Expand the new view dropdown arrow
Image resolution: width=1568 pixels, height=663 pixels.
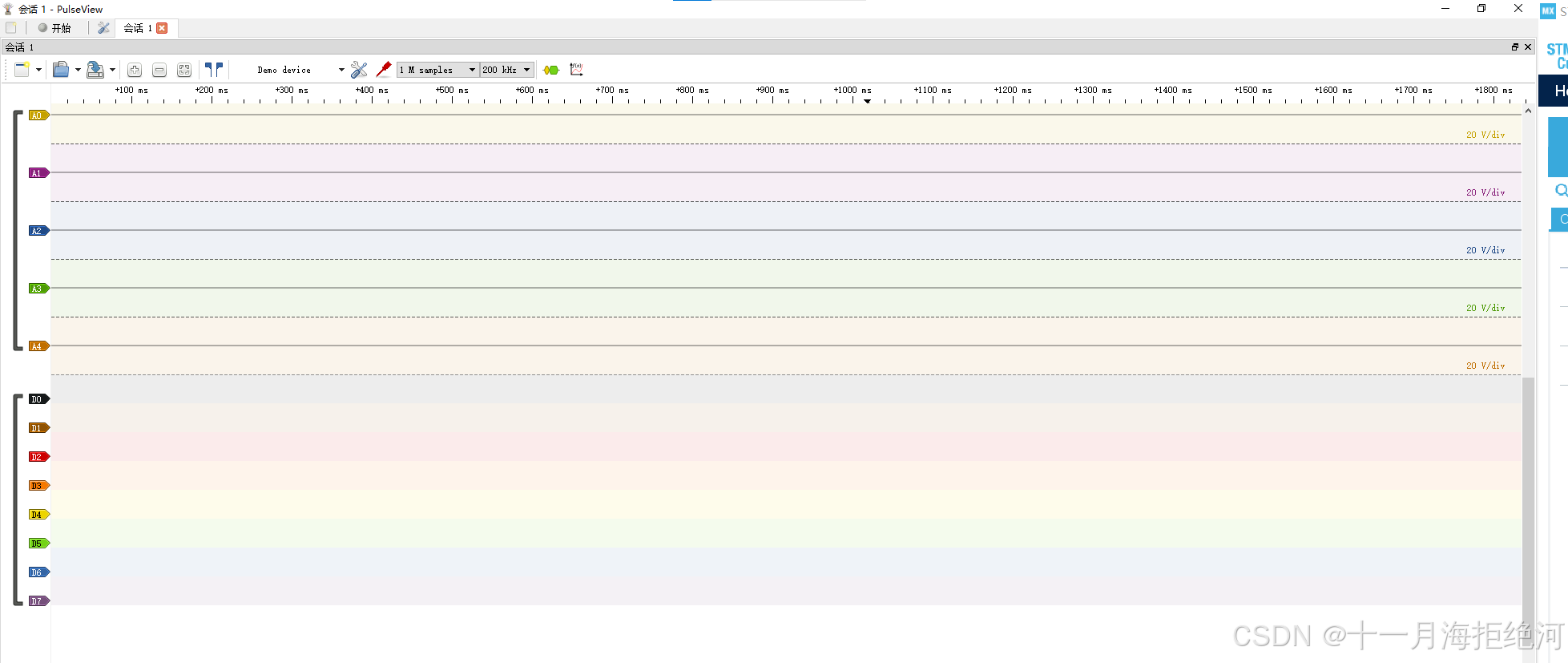pyautogui.click(x=38, y=70)
